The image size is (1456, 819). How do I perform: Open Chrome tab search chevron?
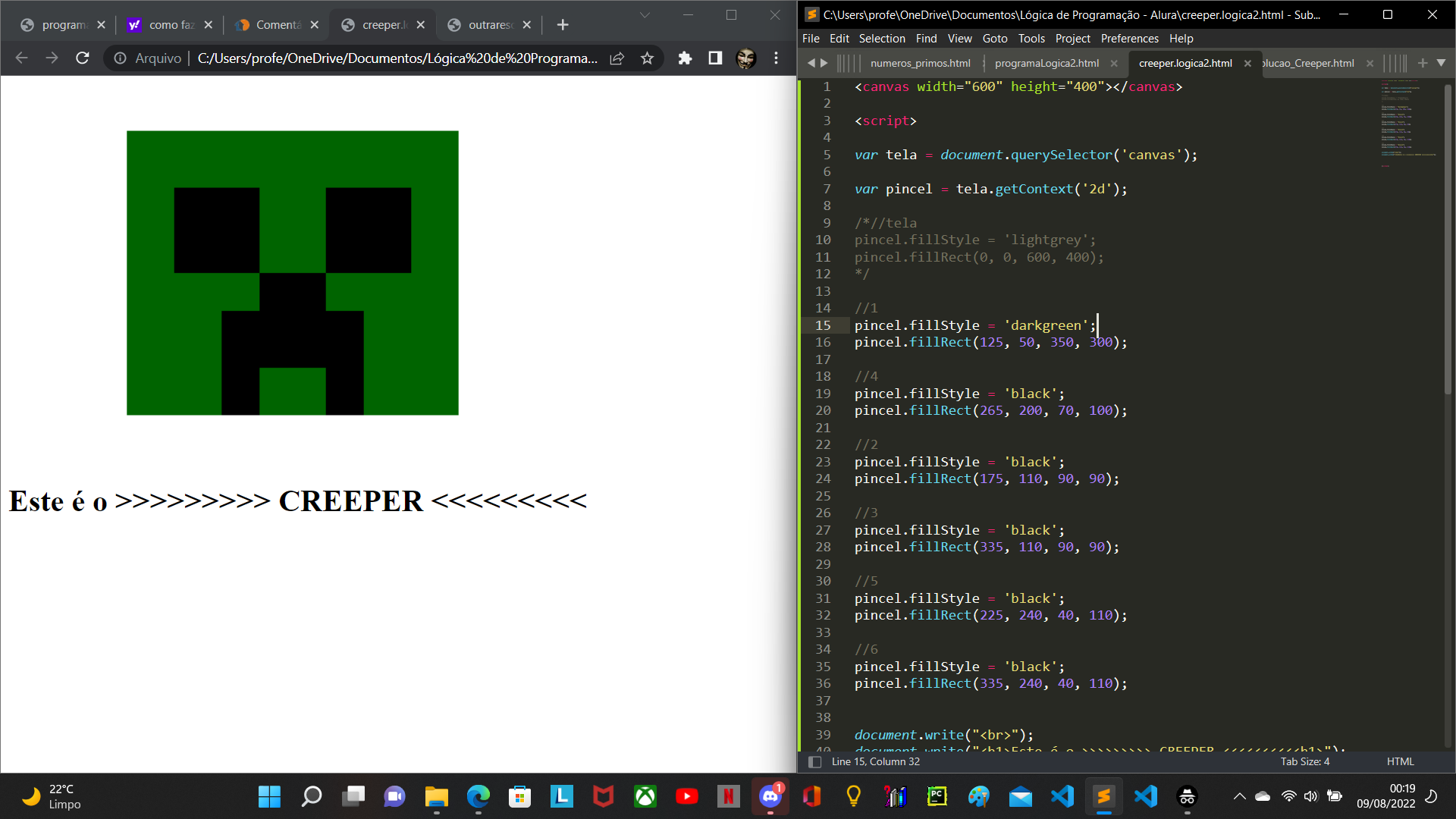[645, 15]
